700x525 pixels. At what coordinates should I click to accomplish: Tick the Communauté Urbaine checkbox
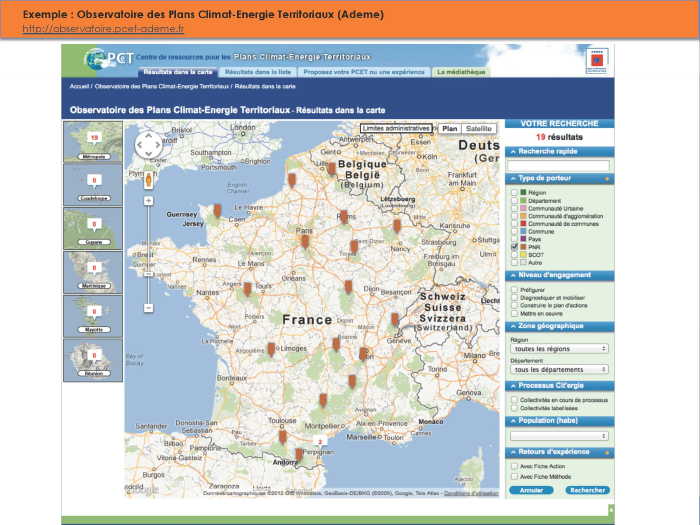[514, 208]
